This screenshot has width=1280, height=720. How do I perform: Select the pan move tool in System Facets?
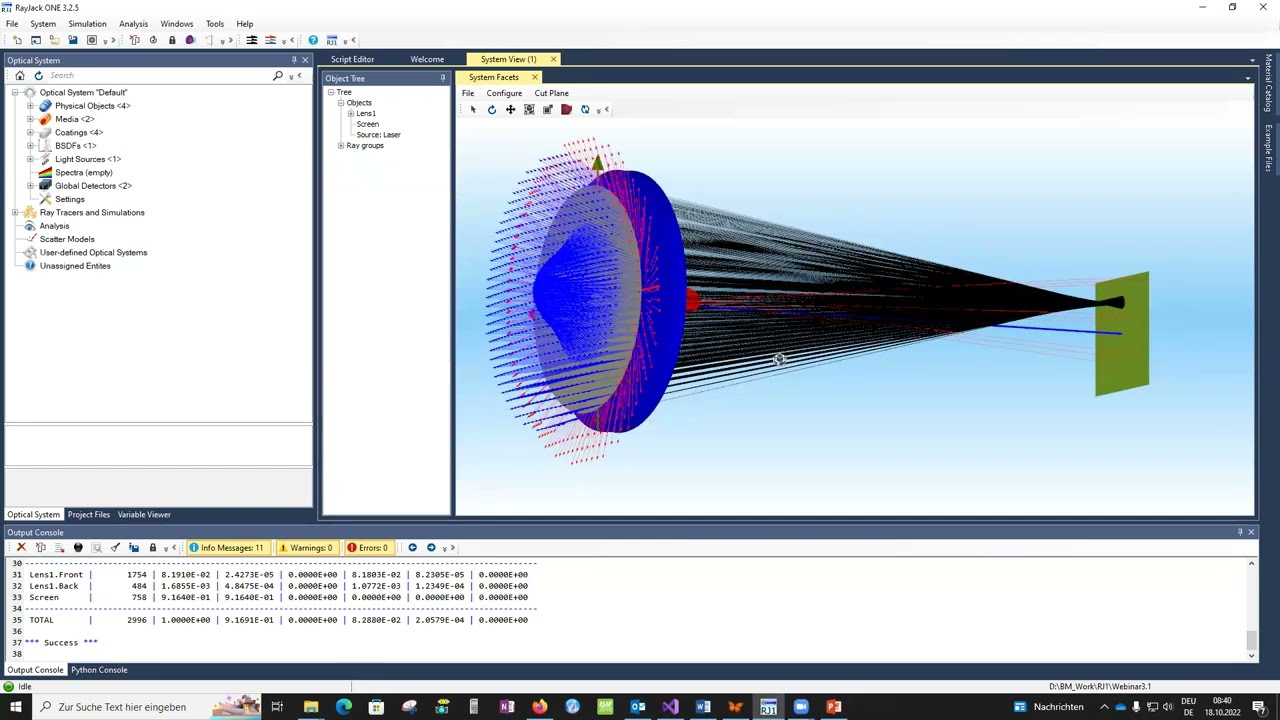pos(510,110)
